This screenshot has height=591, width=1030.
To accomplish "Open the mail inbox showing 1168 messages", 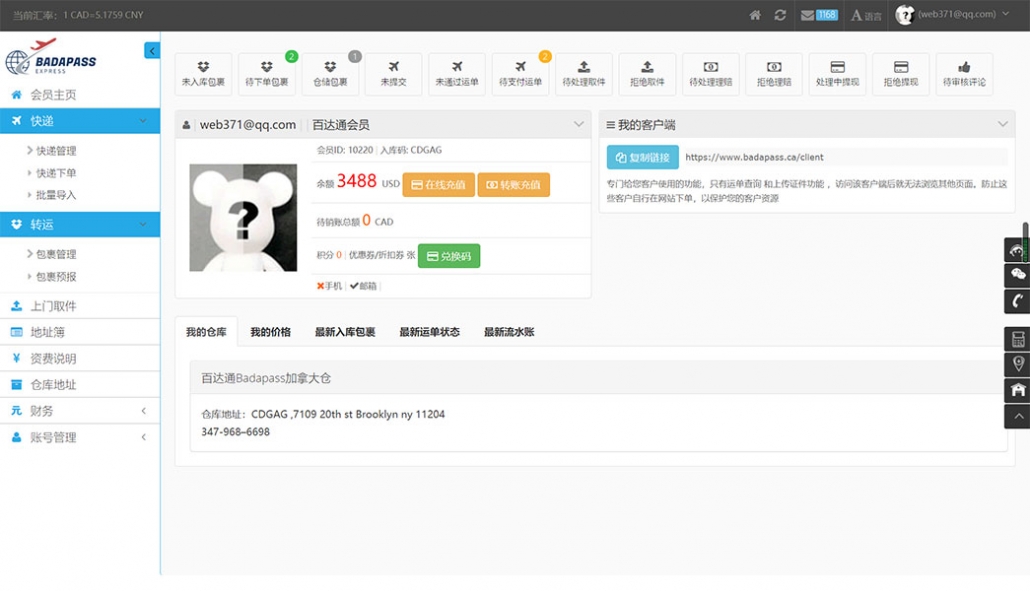I will 819,15.
